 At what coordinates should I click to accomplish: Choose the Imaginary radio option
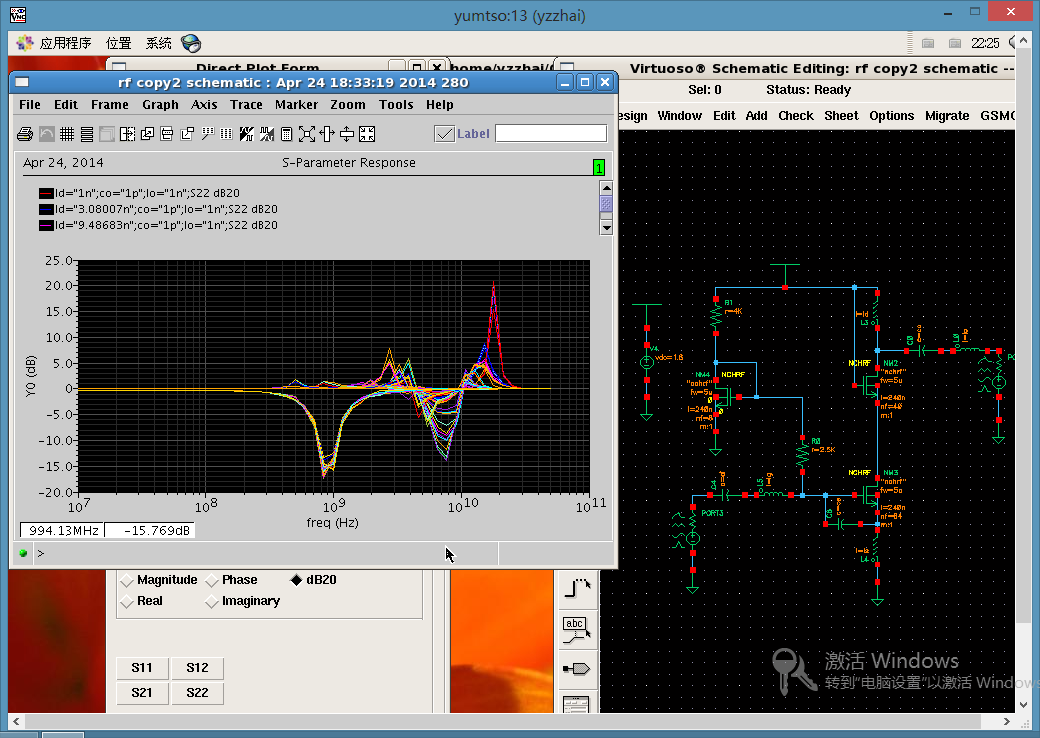click(x=212, y=602)
